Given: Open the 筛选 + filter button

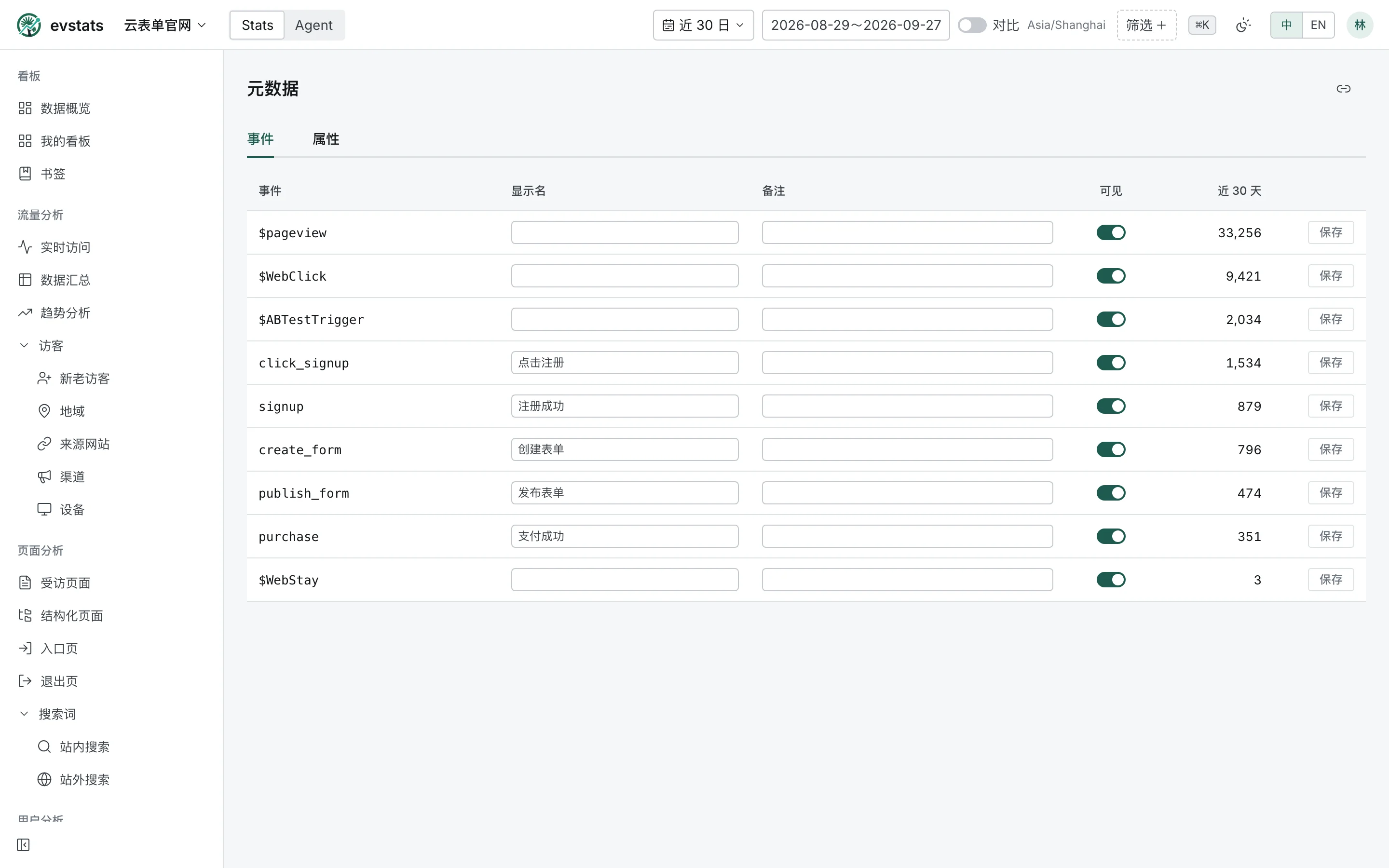Looking at the screenshot, I should 1146,25.
